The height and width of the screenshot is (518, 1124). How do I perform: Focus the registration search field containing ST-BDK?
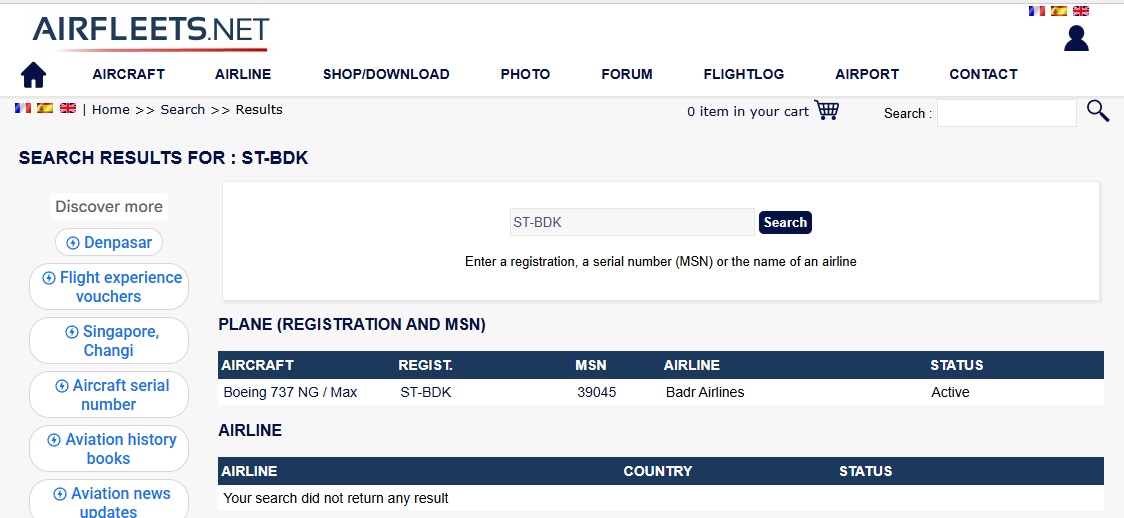click(x=631, y=222)
